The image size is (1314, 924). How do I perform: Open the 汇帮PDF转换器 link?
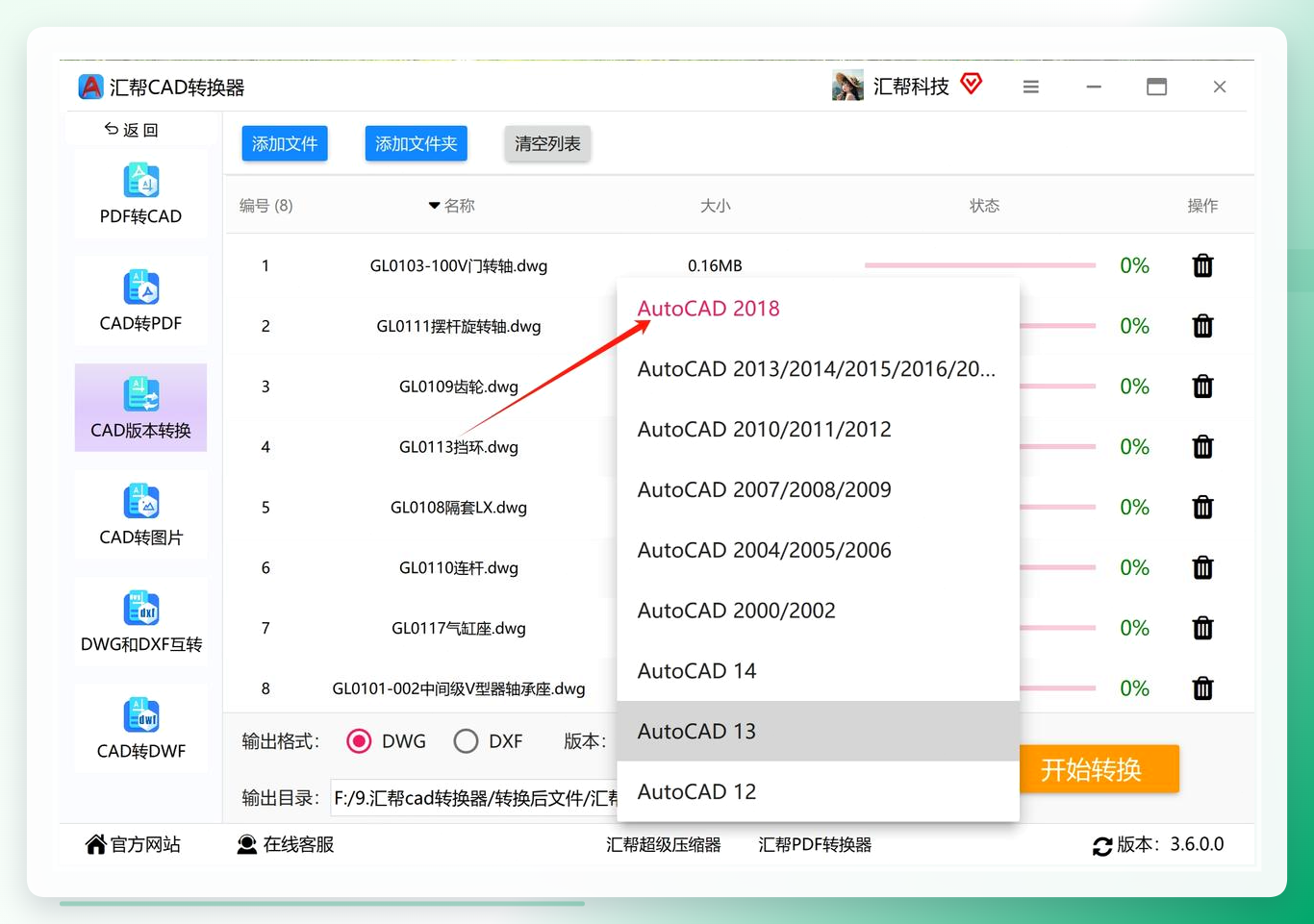[815, 844]
